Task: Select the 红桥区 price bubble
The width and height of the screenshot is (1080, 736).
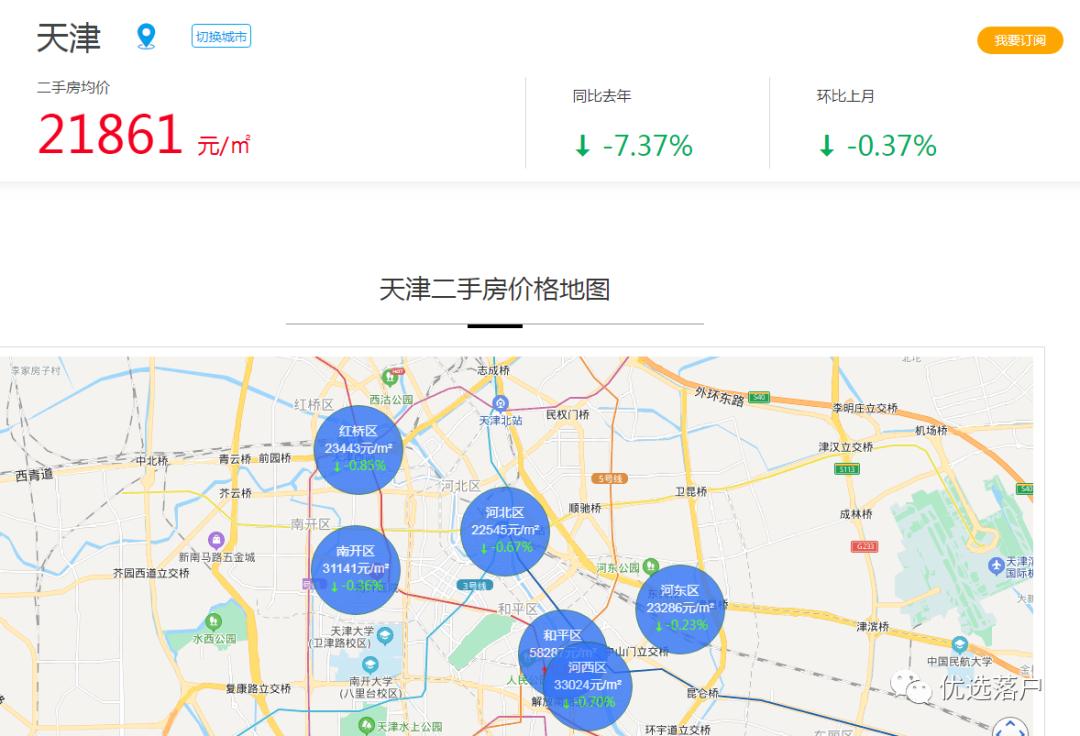Action: tap(358, 450)
